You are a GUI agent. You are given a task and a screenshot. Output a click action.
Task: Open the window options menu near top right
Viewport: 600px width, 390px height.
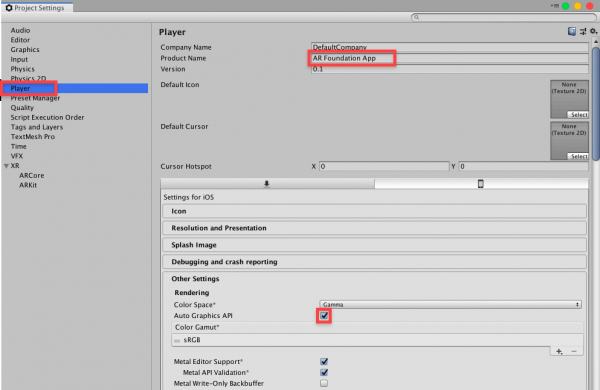(555, 6)
